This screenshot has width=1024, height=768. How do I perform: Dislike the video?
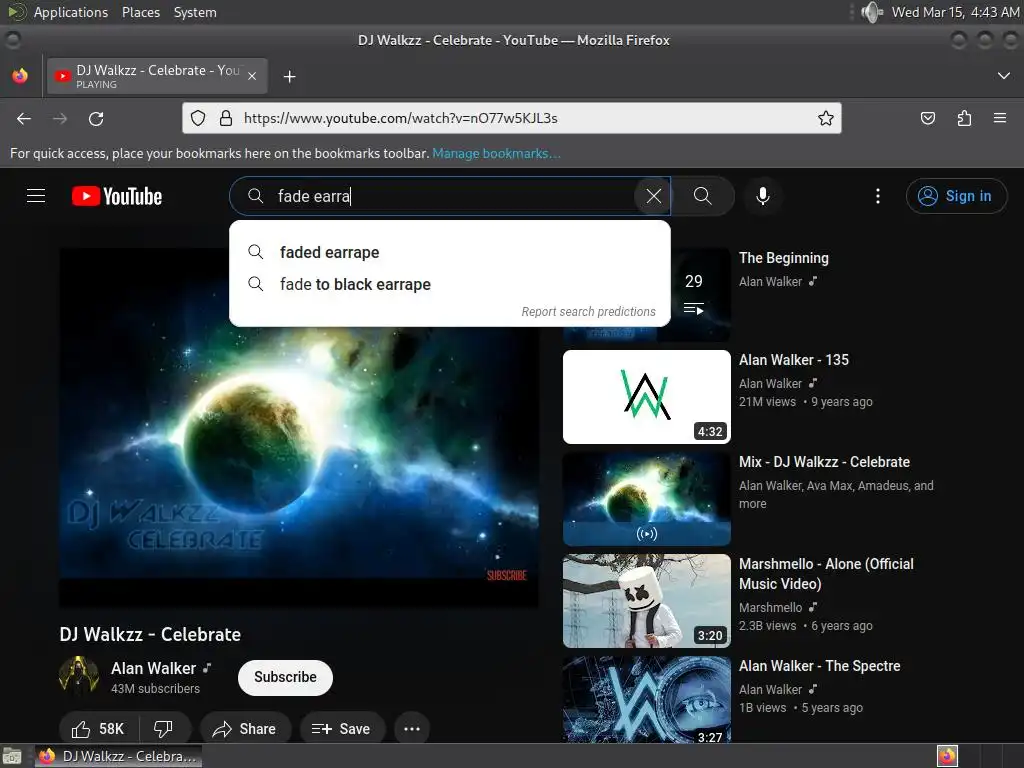(x=163, y=729)
